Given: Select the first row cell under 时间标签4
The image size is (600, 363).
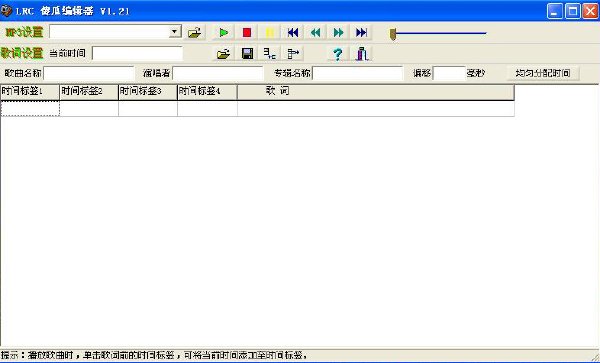Looking at the screenshot, I should point(207,109).
